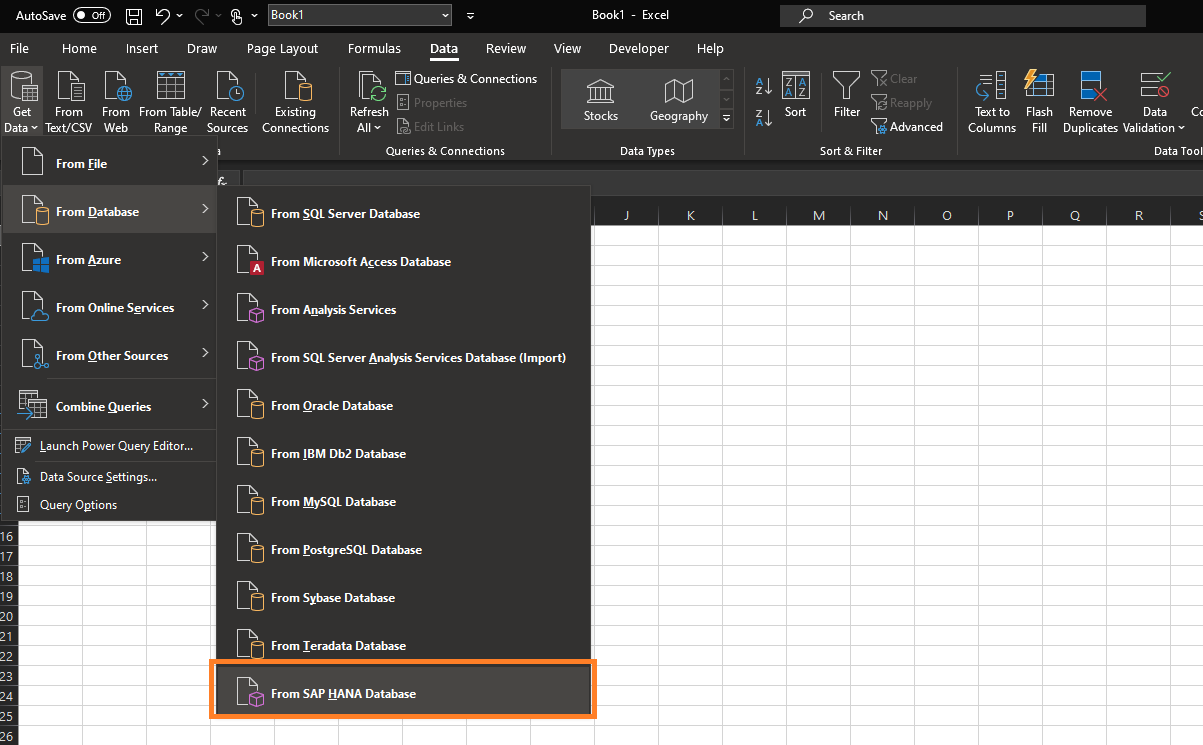Click the Search box
The height and width of the screenshot is (745, 1203).
point(963,16)
